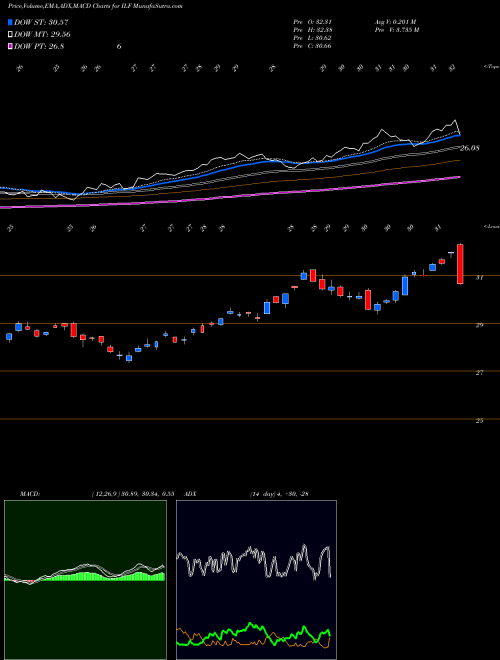Select the 'DOW MT: 29.56' label

[42, 35]
